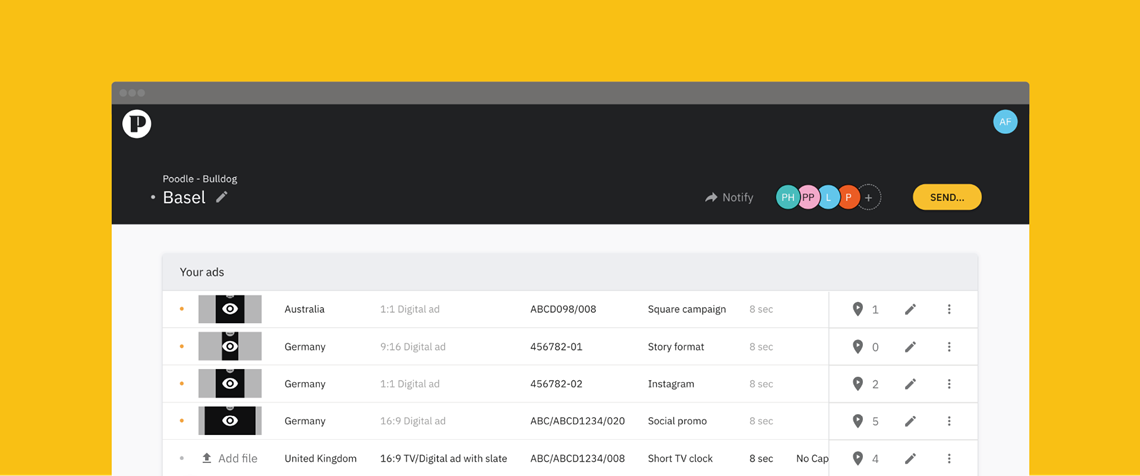Open location pin for Short TV clock row
Viewport: 1140px width, 476px height.
(x=858, y=459)
